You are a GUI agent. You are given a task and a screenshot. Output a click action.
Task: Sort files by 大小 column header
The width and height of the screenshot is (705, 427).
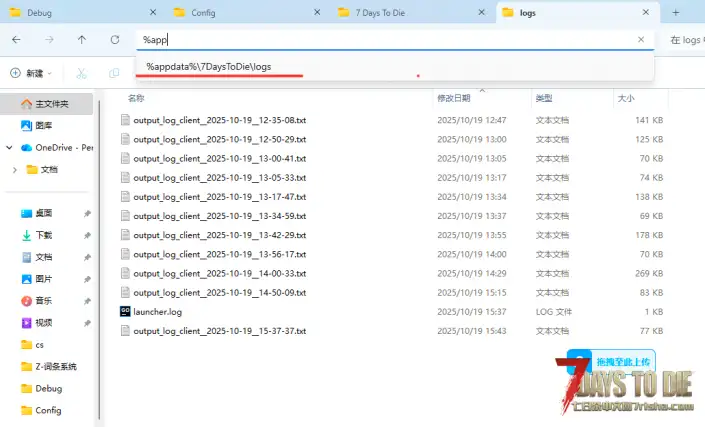click(x=626, y=98)
